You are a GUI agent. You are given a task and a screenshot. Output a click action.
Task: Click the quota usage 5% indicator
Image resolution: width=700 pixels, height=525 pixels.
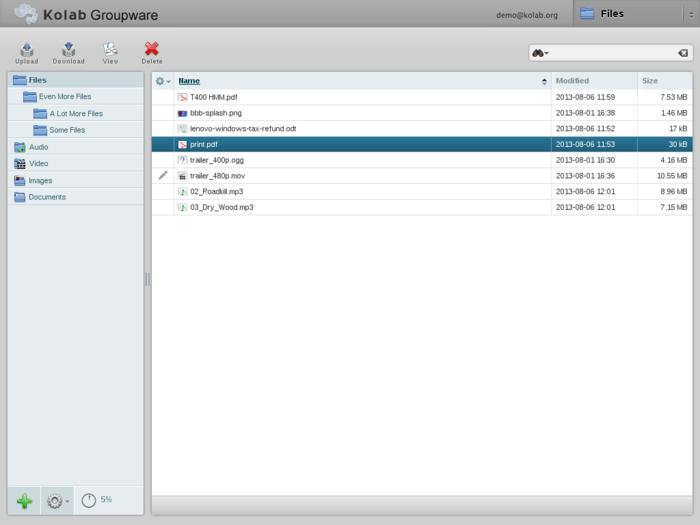click(97, 500)
